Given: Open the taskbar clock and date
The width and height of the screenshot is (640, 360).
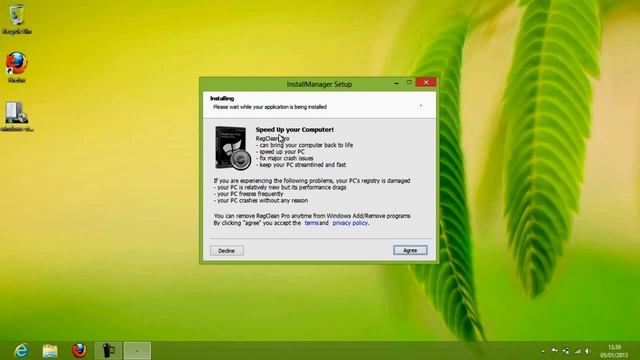Looking at the screenshot, I should click(614, 351).
